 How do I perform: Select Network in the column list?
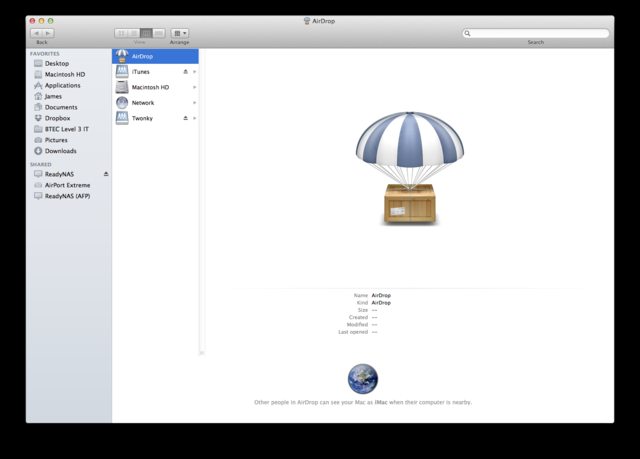(x=156, y=103)
